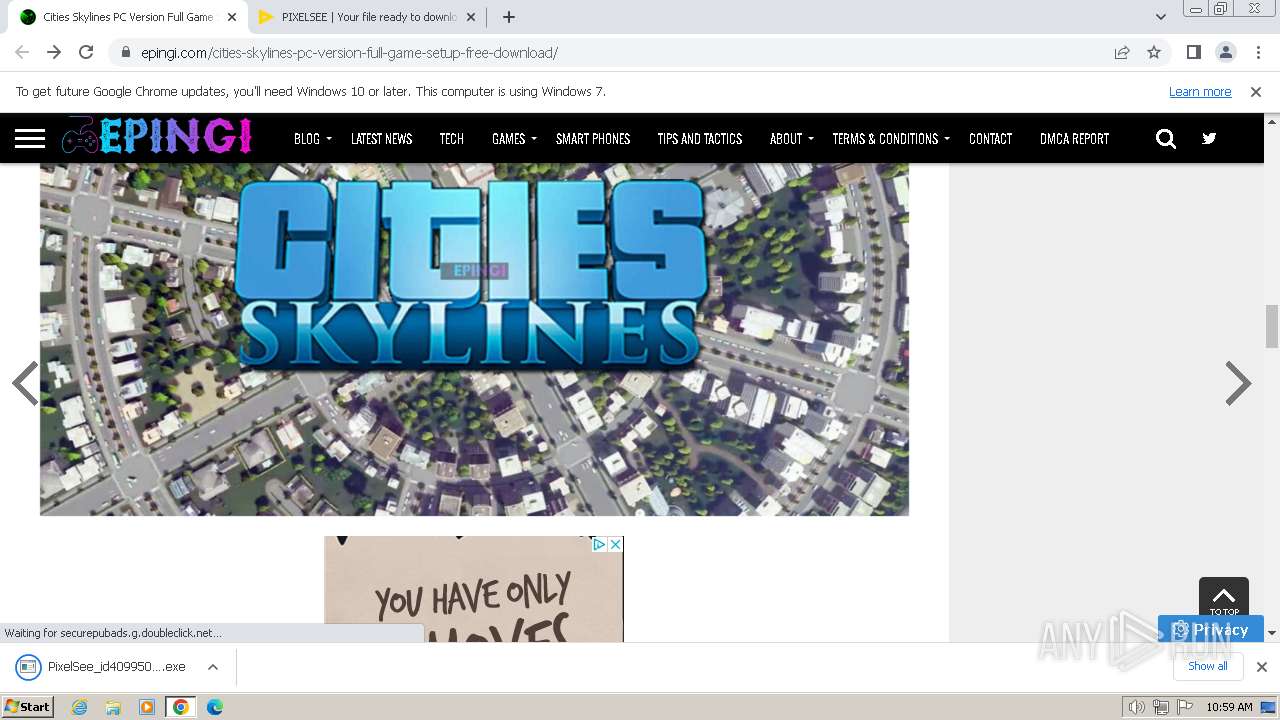The width and height of the screenshot is (1280, 720).
Task: Click the volume speaker tray icon
Action: click(x=1137, y=707)
